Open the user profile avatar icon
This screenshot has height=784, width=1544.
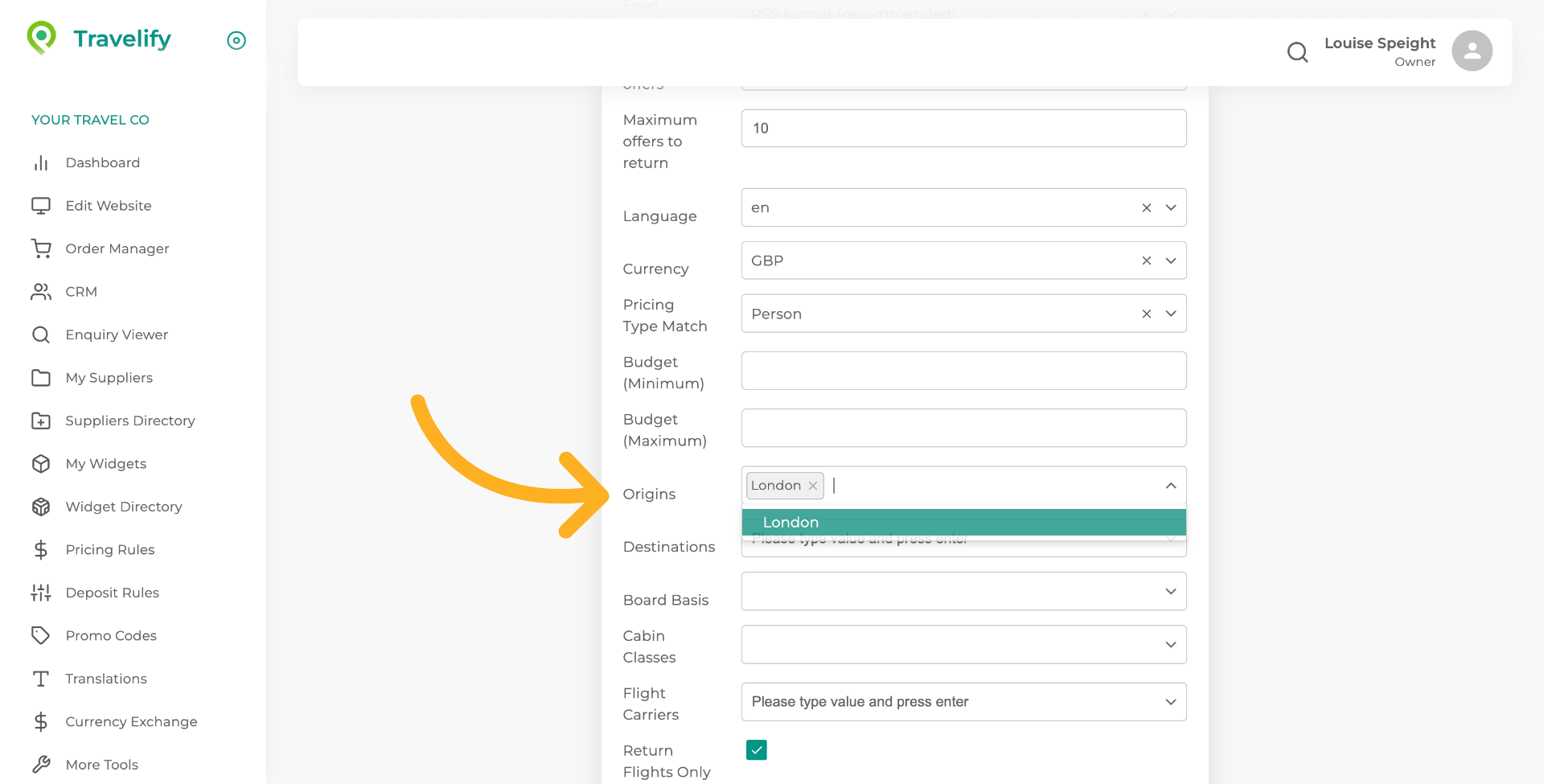click(x=1472, y=51)
